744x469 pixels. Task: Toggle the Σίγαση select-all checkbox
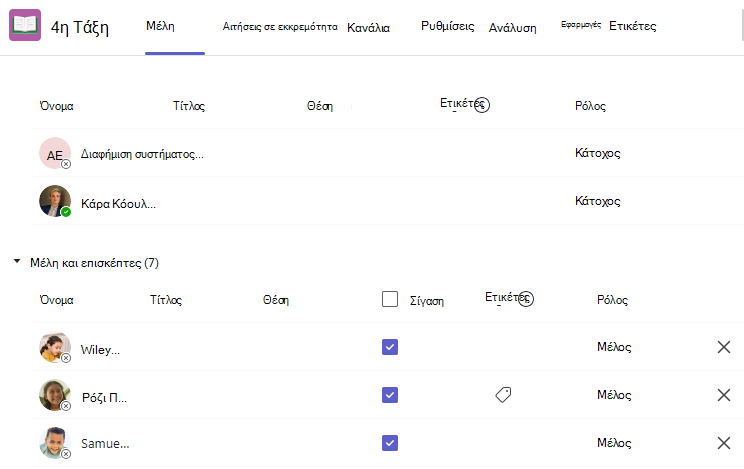[x=390, y=299]
